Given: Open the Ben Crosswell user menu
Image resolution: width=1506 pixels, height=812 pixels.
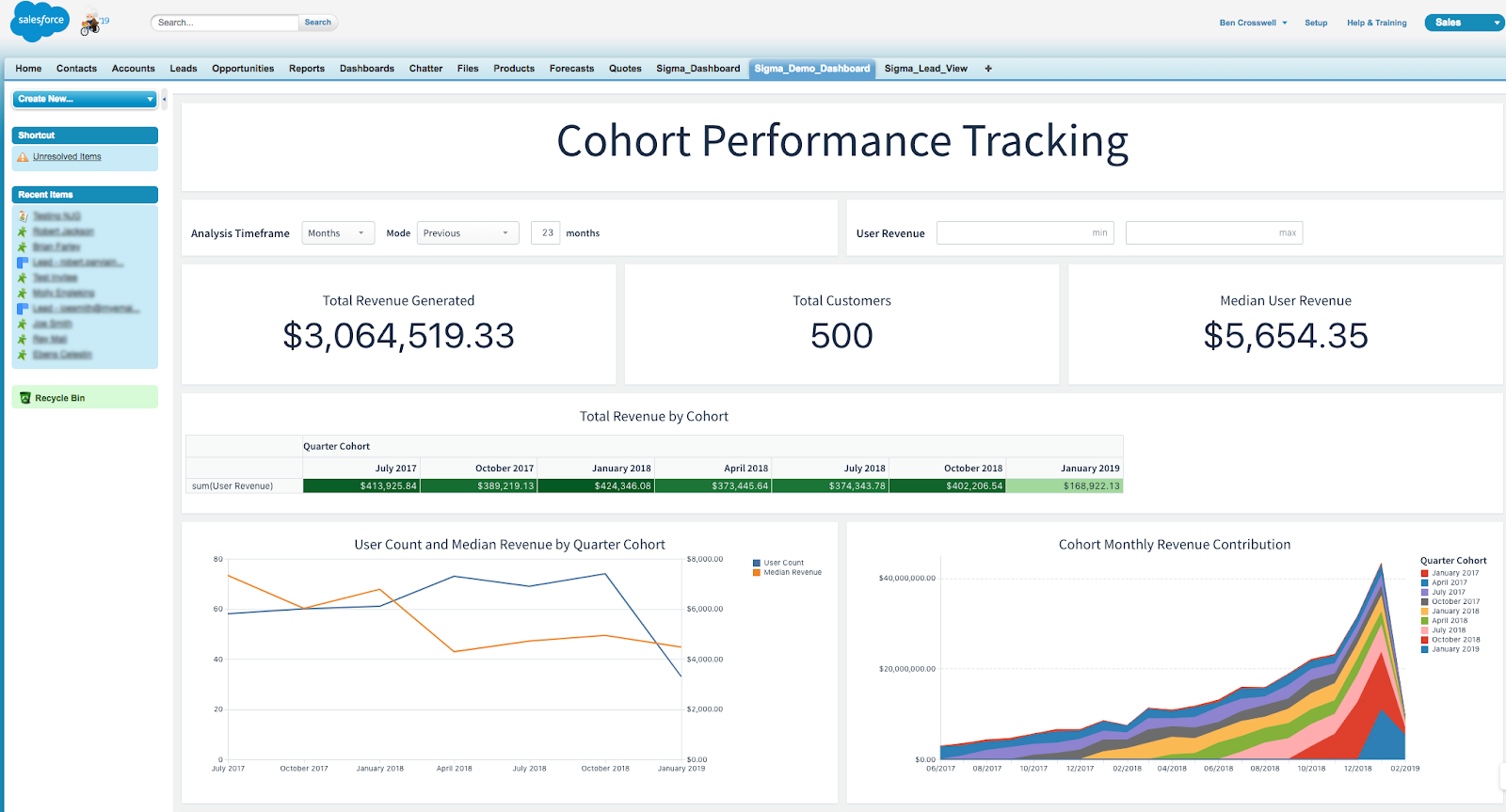Looking at the screenshot, I should coord(1253,23).
